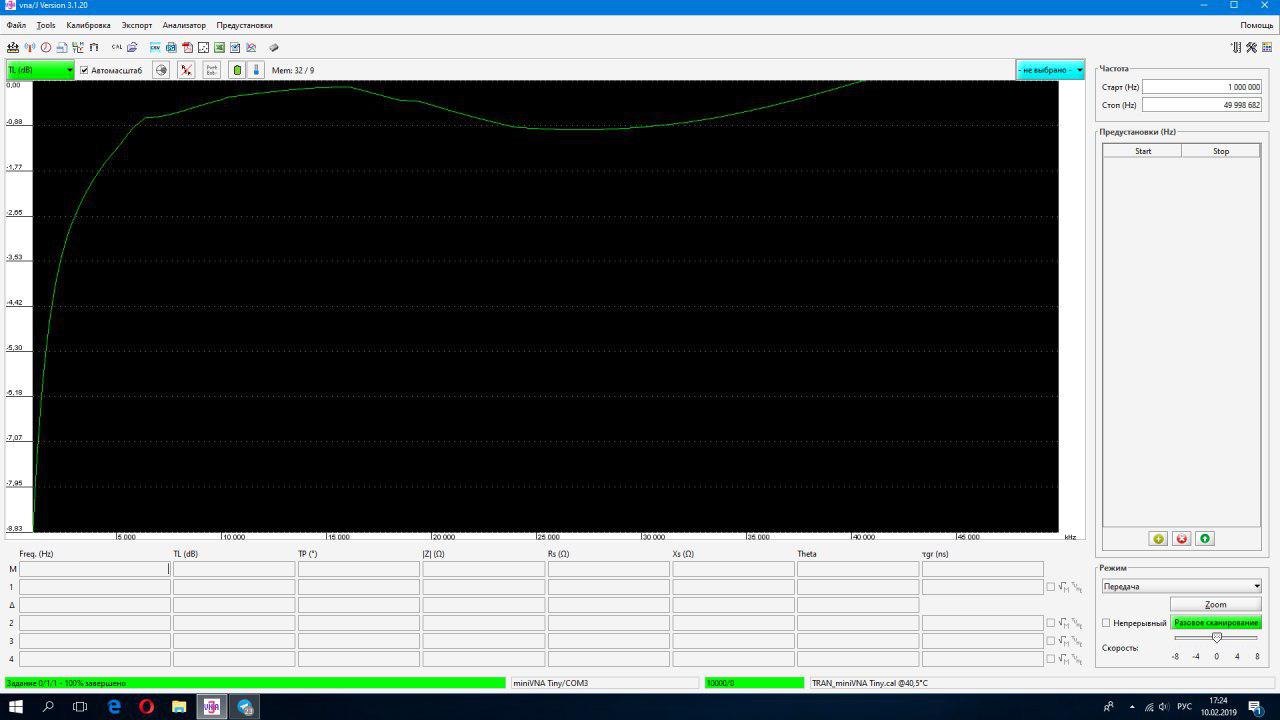Click the Старт (Hz) frequency input field
Screen dimensions: 1280x720
tap(1202, 87)
